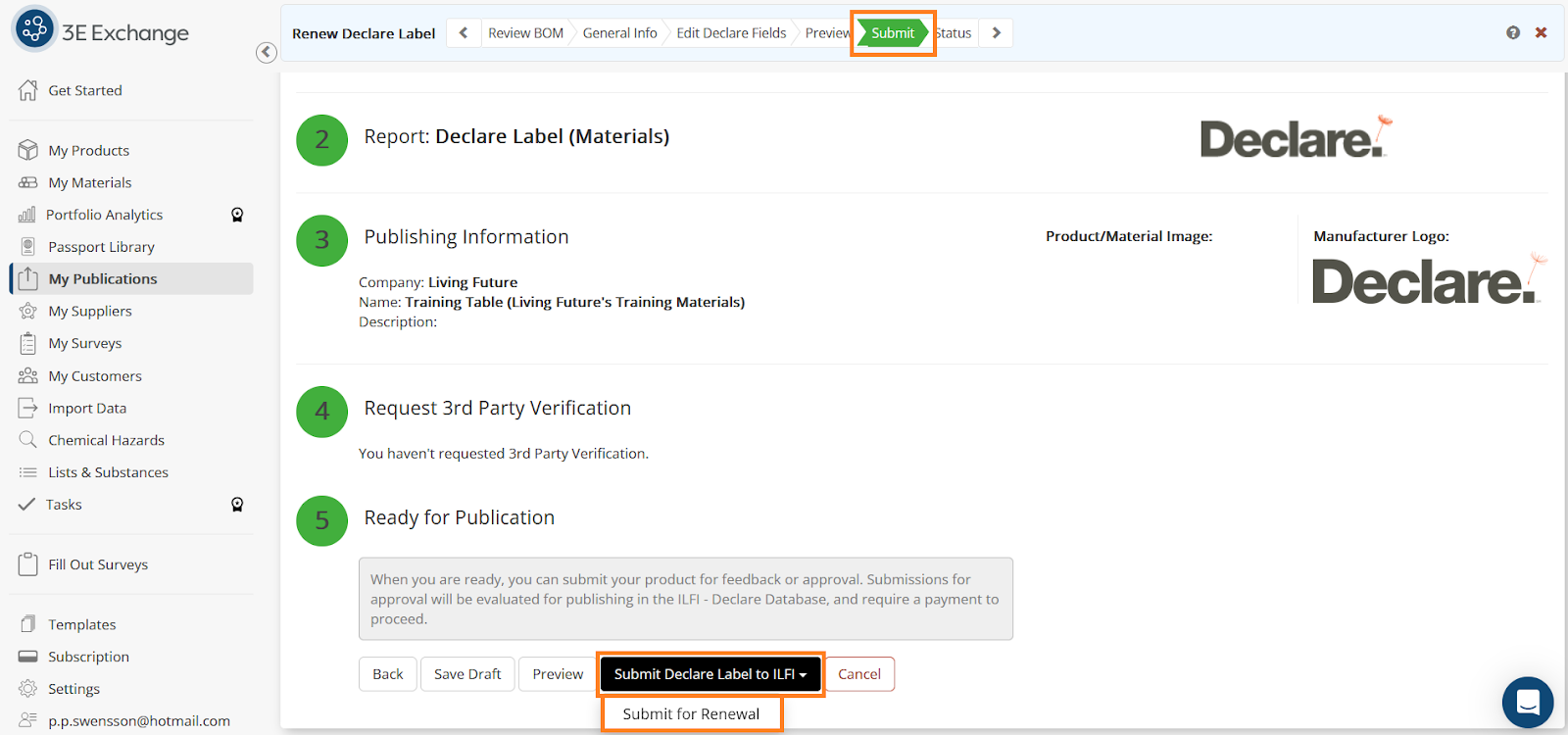Open Tasks in sidebar

tap(64, 505)
